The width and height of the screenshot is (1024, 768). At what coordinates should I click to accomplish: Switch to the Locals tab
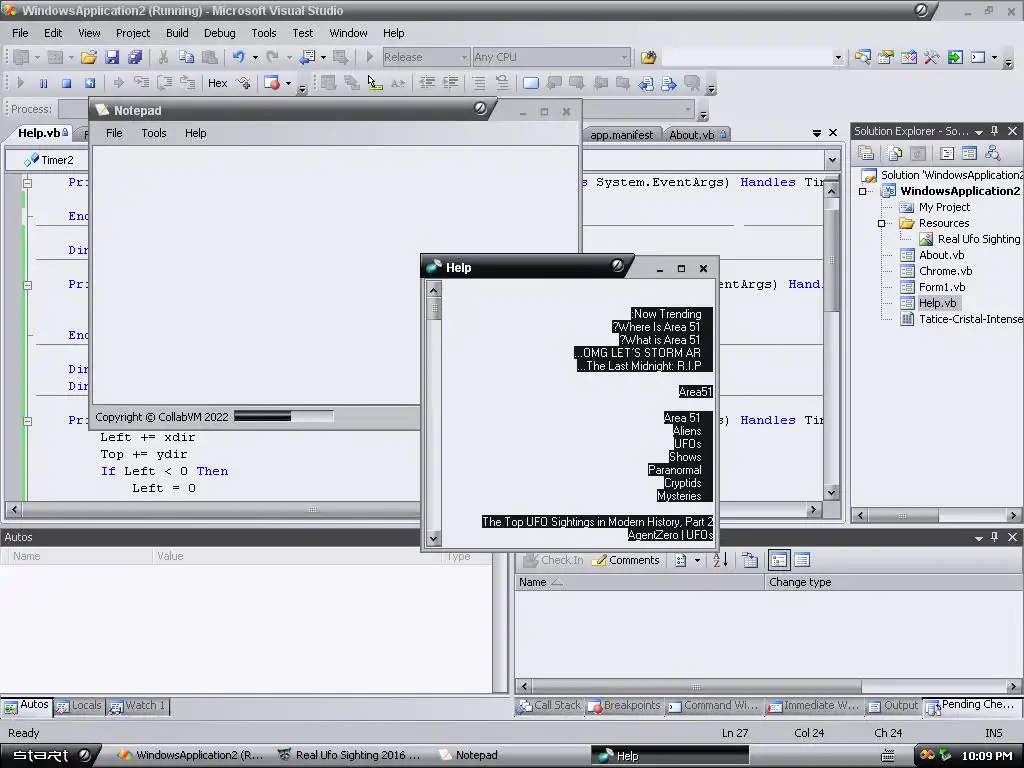[x=79, y=706]
